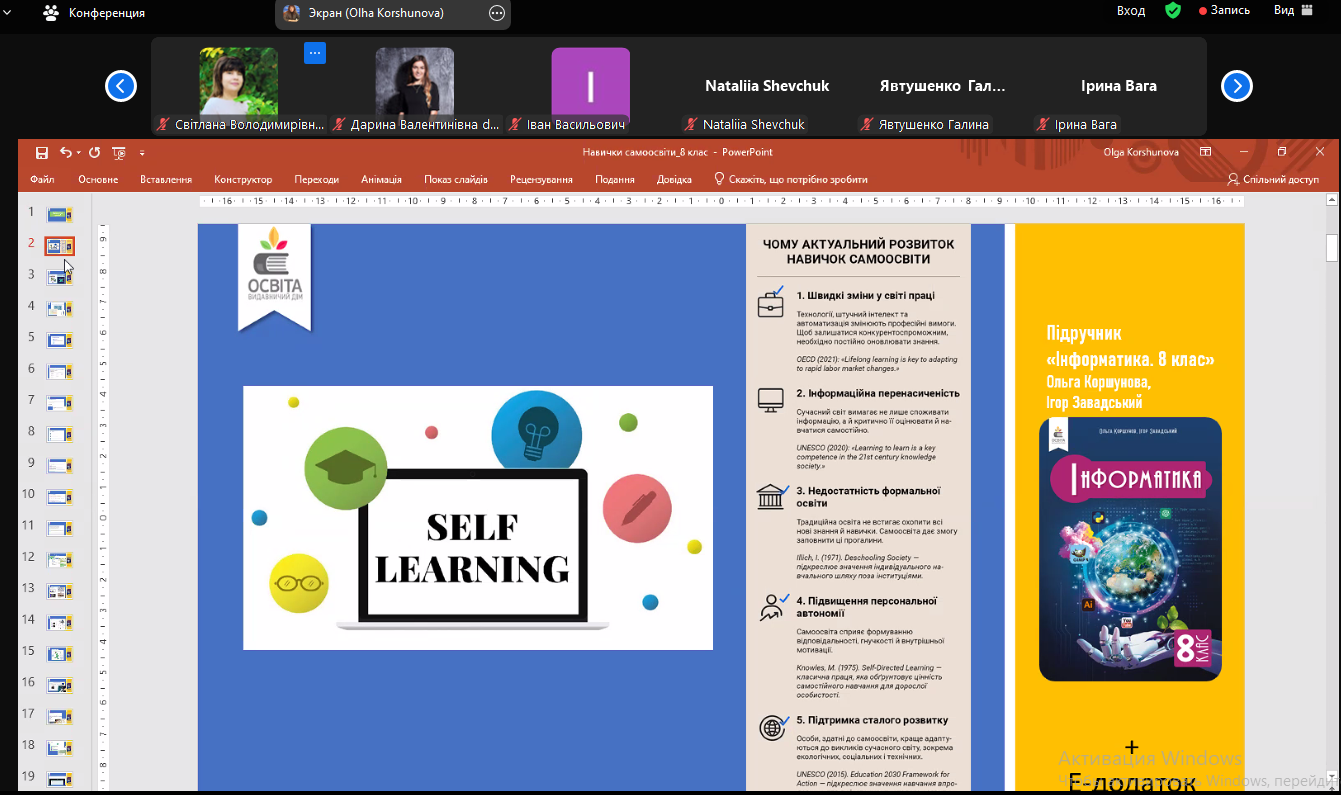Start slideshow from beginning icon
Viewport: 1341px width, 795px height.
coord(119,153)
